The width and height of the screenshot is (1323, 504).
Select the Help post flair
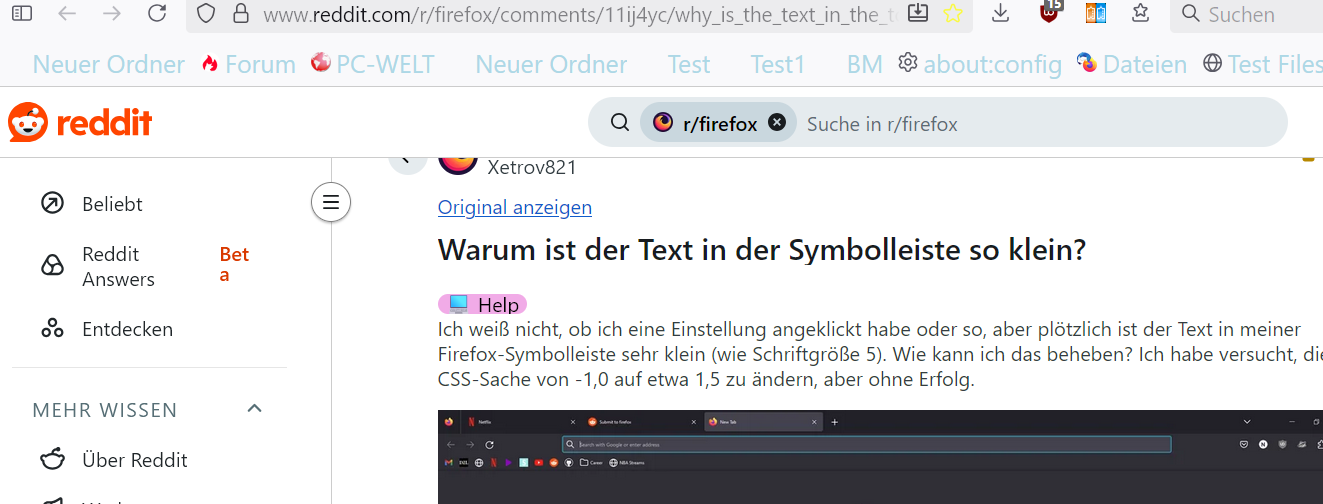(482, 304)
